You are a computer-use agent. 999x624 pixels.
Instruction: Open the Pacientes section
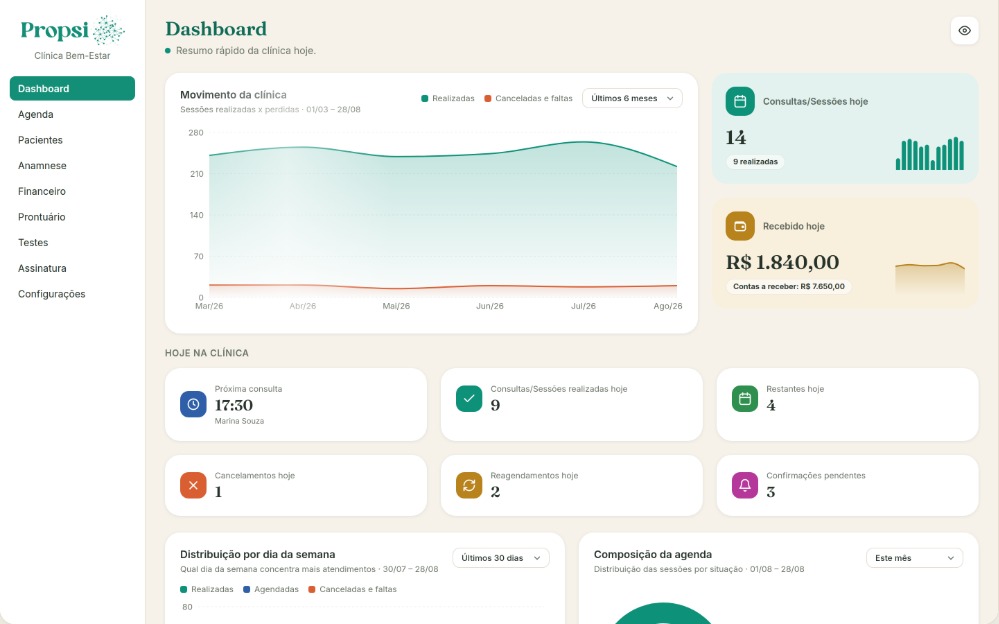click(x=72, y=140)
